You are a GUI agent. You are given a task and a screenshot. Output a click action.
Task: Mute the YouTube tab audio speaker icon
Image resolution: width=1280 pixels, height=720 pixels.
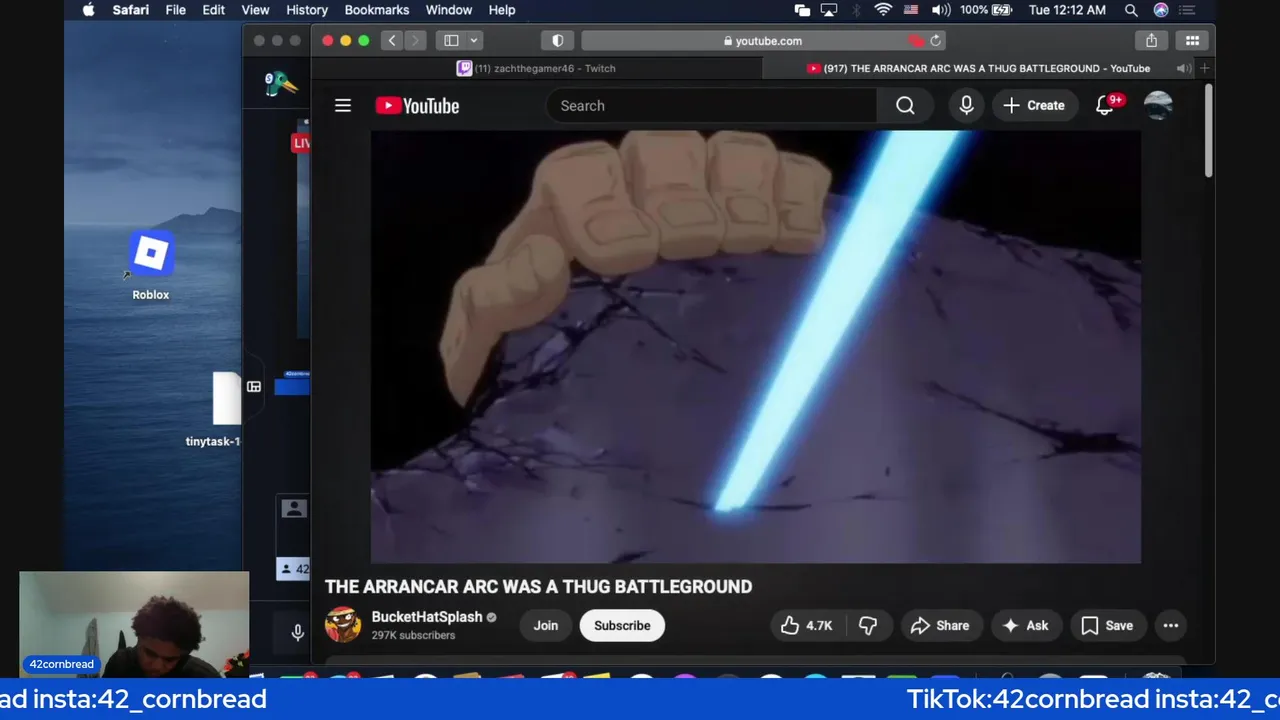tap(1183, 68)
